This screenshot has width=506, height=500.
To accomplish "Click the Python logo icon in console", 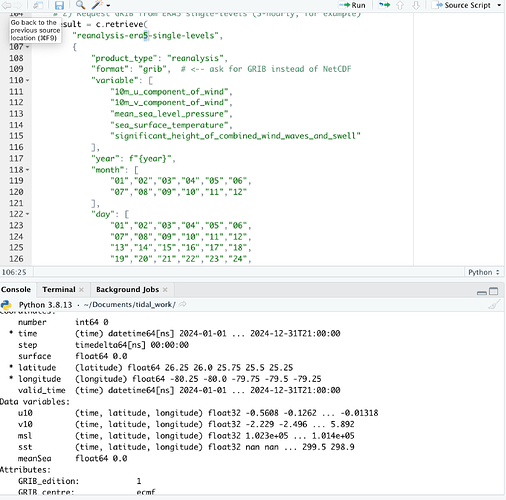I will (x=6, y=305).
